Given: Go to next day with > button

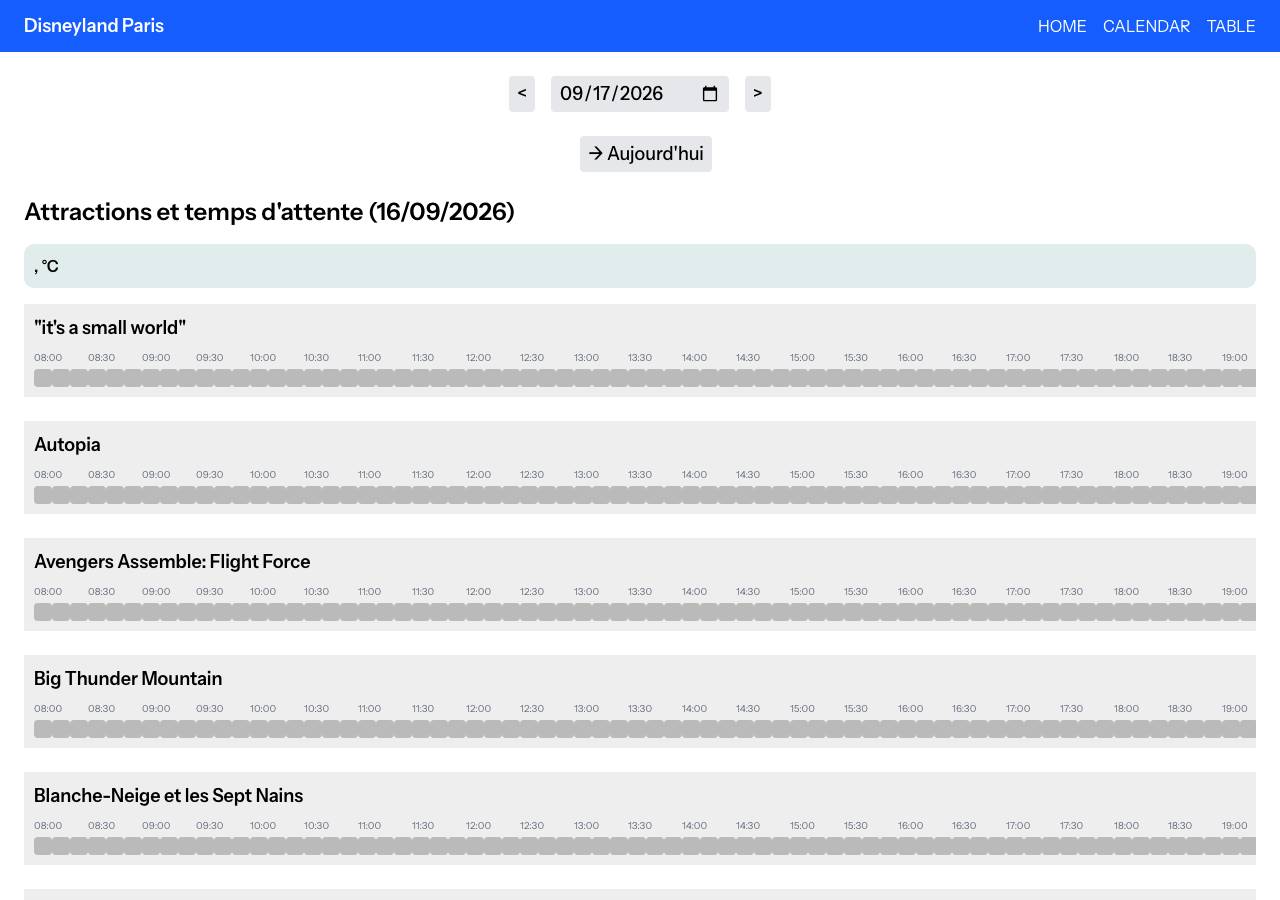Looking at the screenshot, I should (758, 94).
